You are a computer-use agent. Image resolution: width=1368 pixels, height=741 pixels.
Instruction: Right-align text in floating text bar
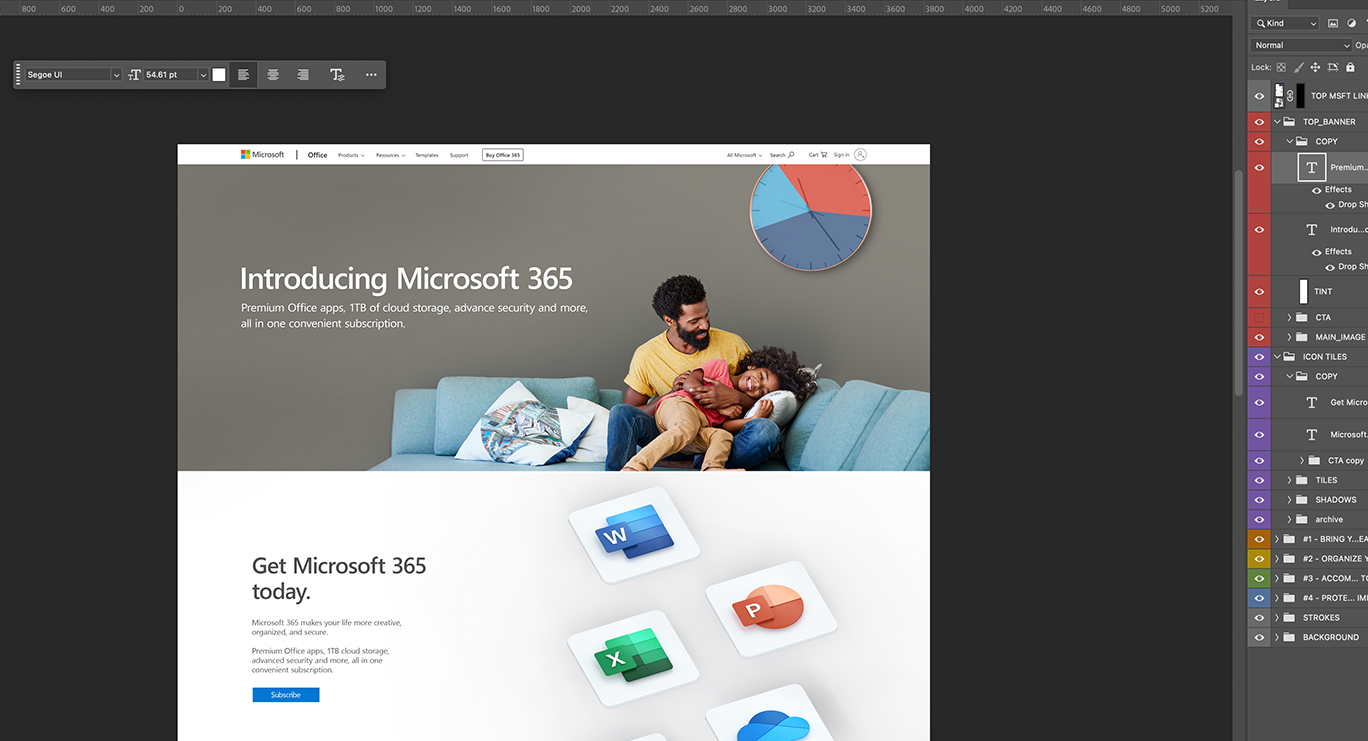click(303, 75)
